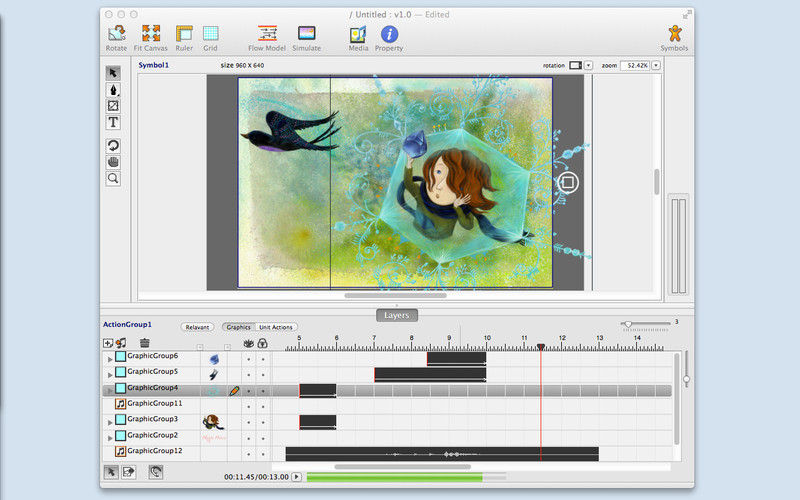This screenshot has width=800, height=500.
Task: Toggle lock dot for GraphicGroup5
Action: coord(263,375)
